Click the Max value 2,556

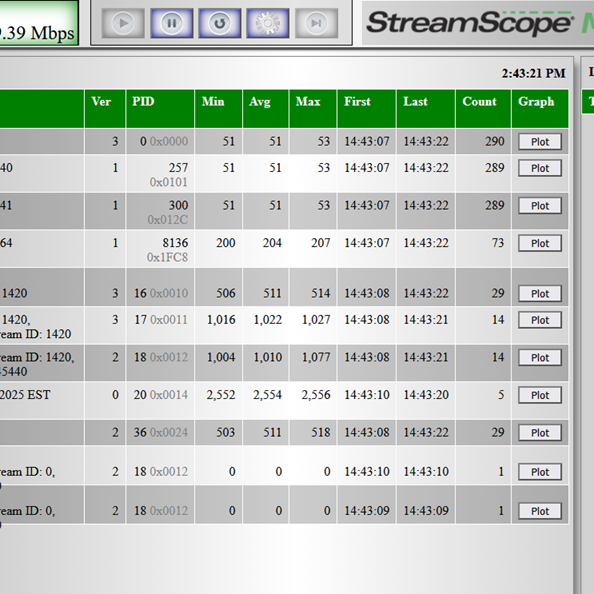[316, 395]
